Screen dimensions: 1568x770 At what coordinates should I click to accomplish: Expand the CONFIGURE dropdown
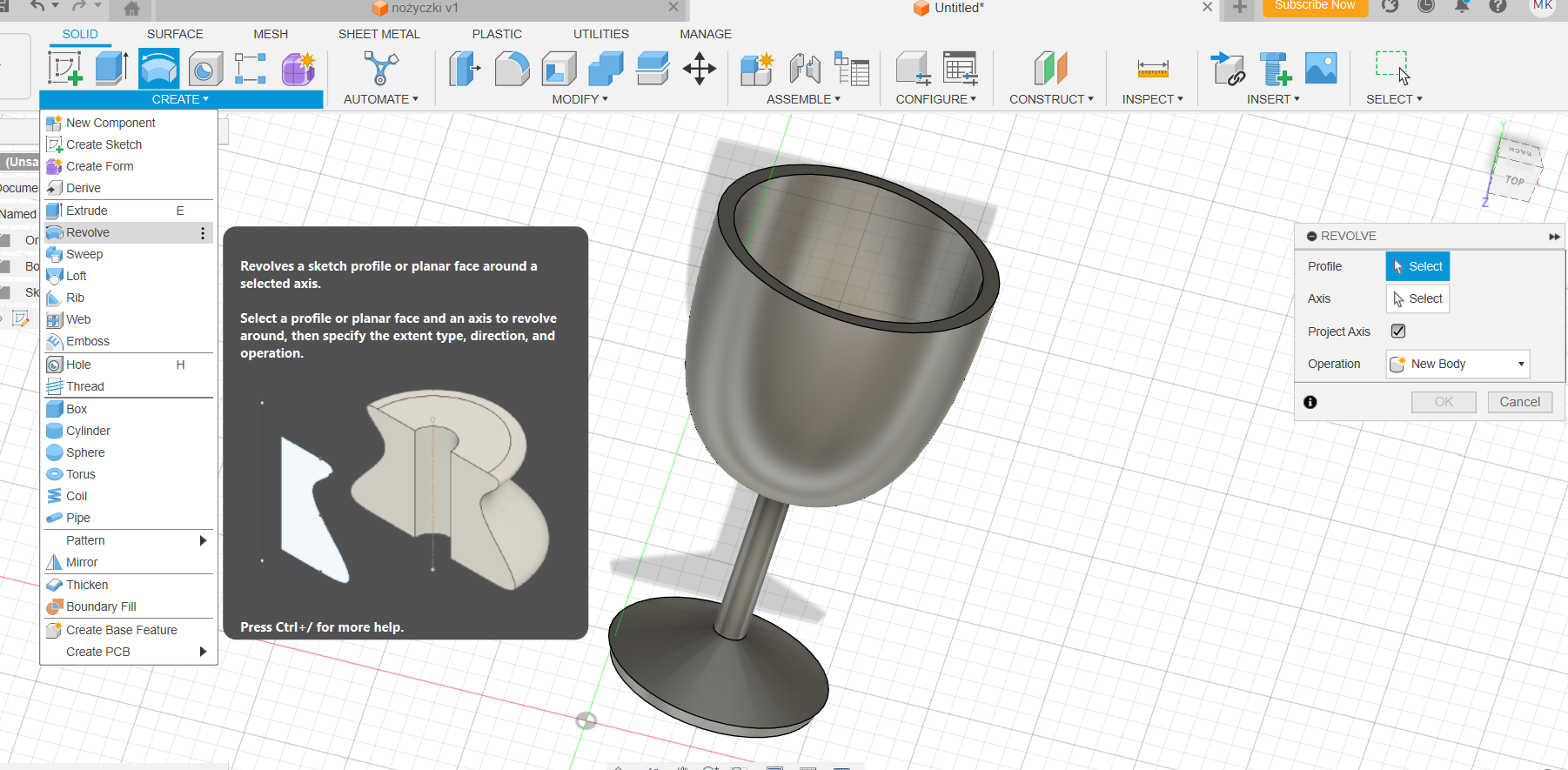point(935,99)
